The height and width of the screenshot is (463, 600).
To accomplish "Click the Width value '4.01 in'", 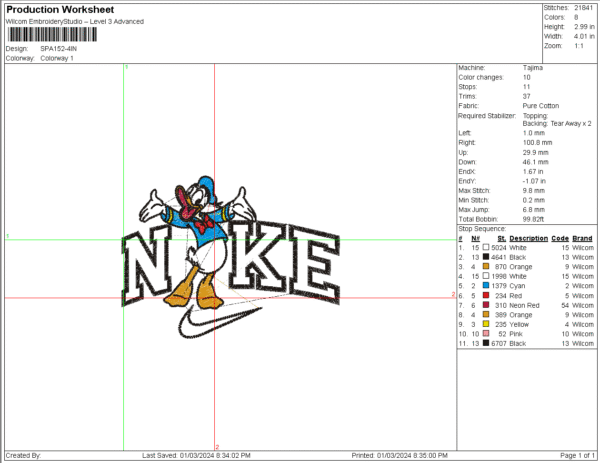I will 584,36.
